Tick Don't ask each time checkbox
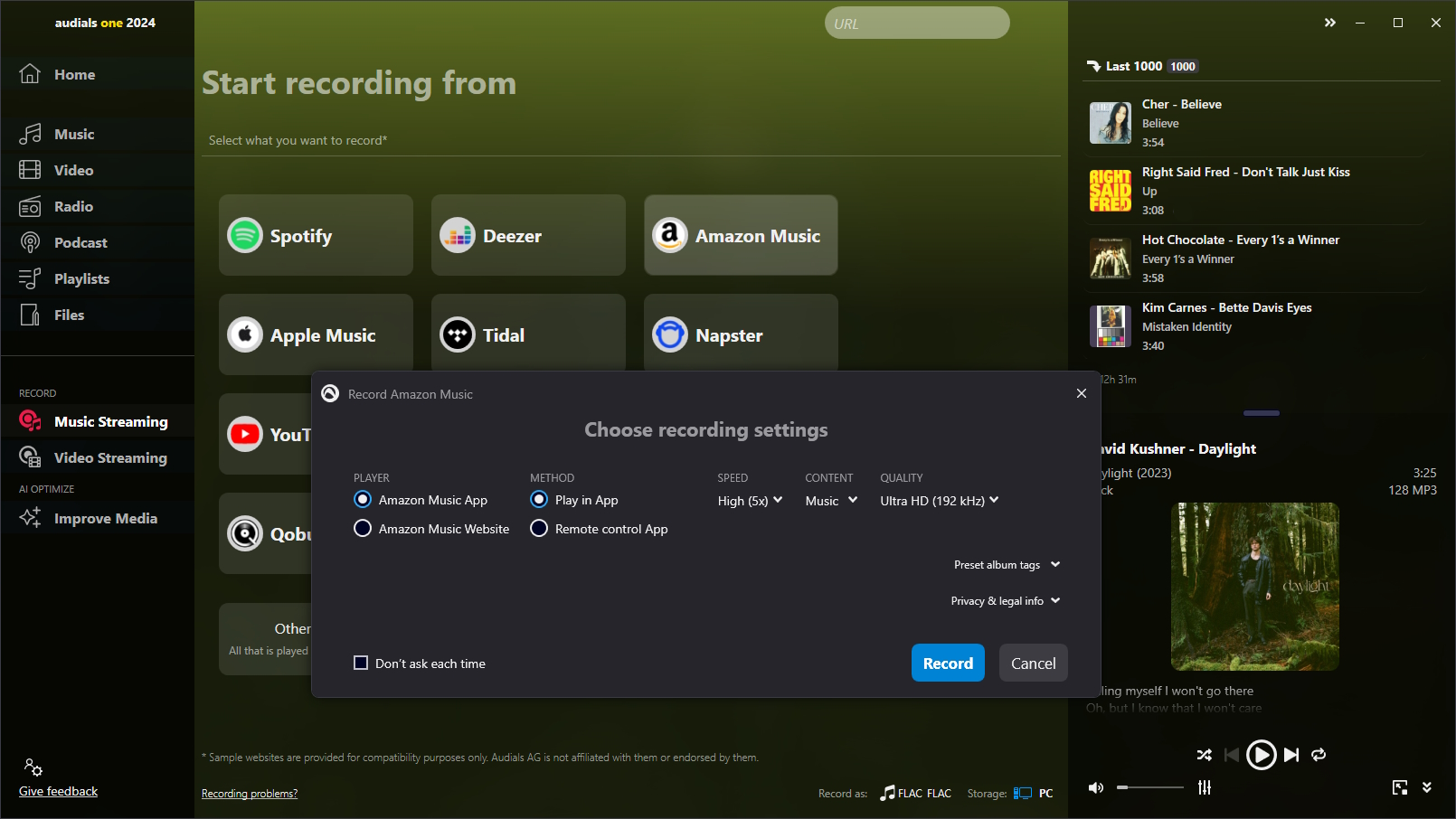The width and height of the screenshot is (1456, 819). [x=361, y=663]
